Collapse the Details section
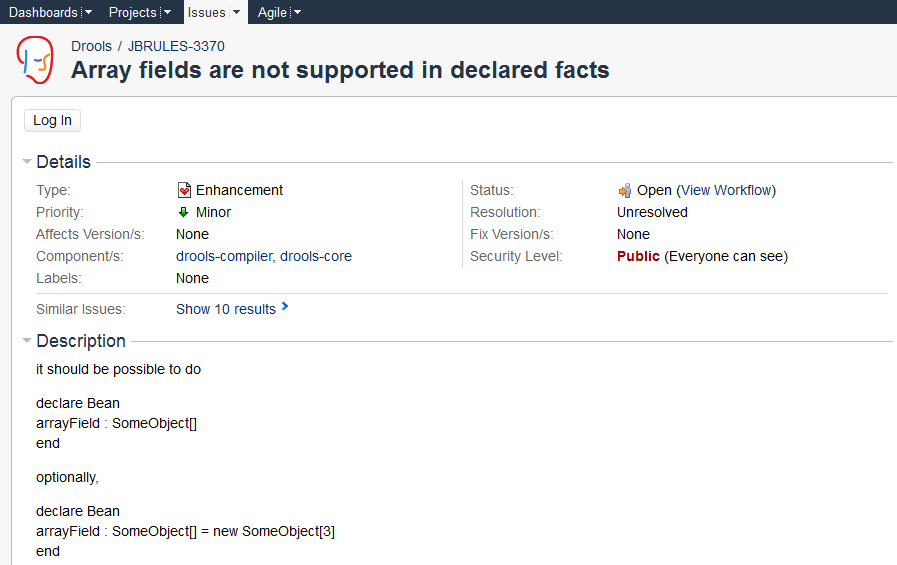Image resolution: width=897 pixels, height=565 pixels. click(27, 162)
